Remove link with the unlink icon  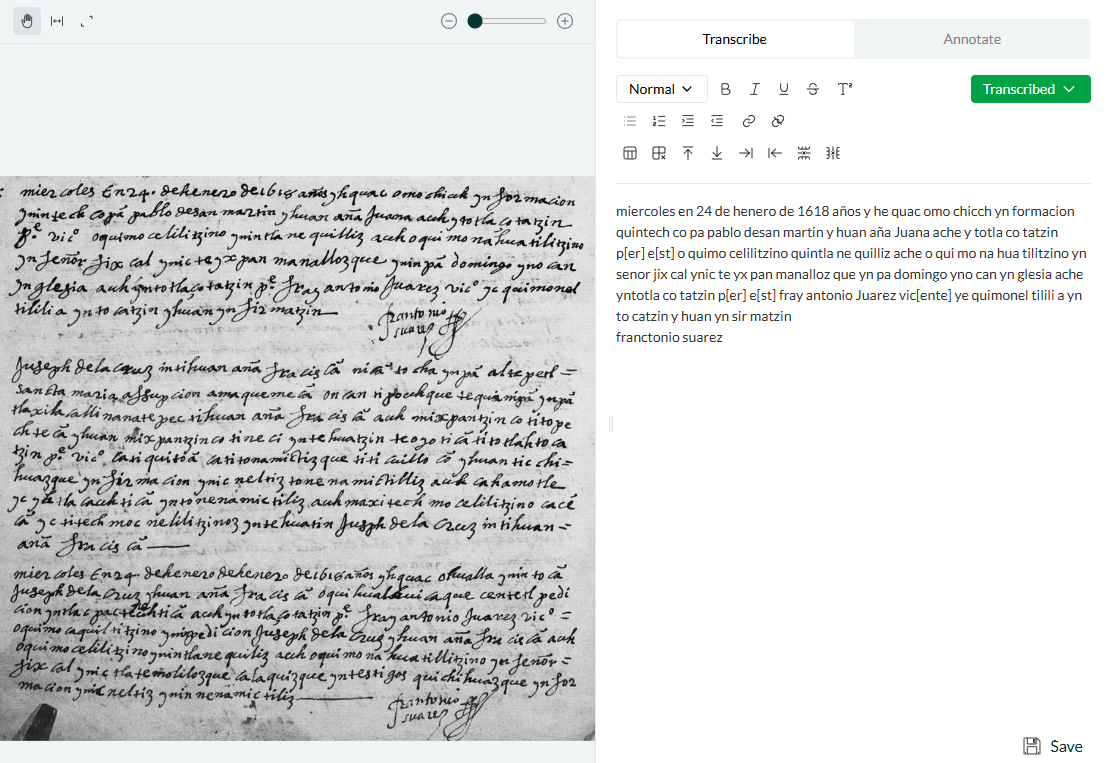click(777, 121)
